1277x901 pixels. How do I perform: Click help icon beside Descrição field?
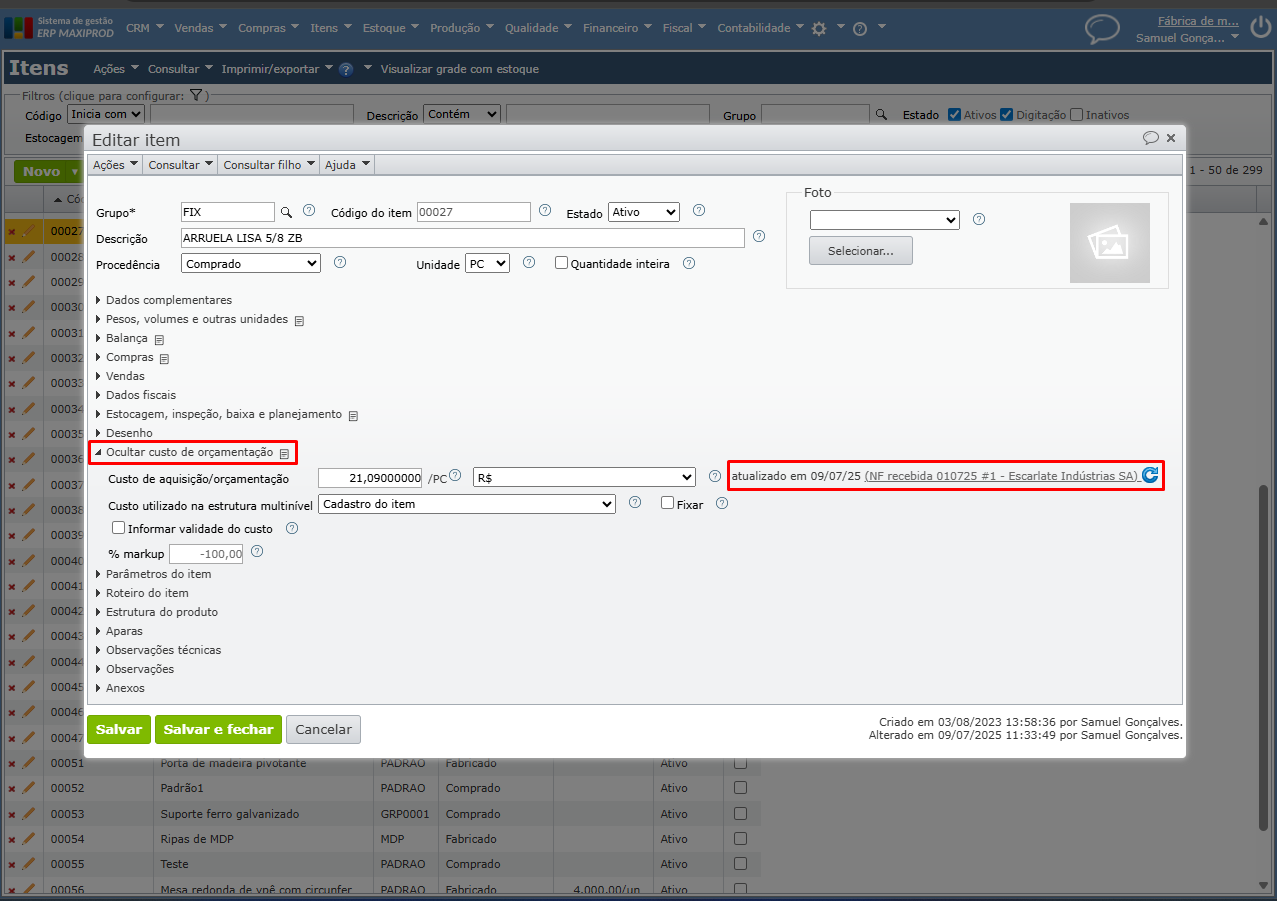tap(759, 237)
